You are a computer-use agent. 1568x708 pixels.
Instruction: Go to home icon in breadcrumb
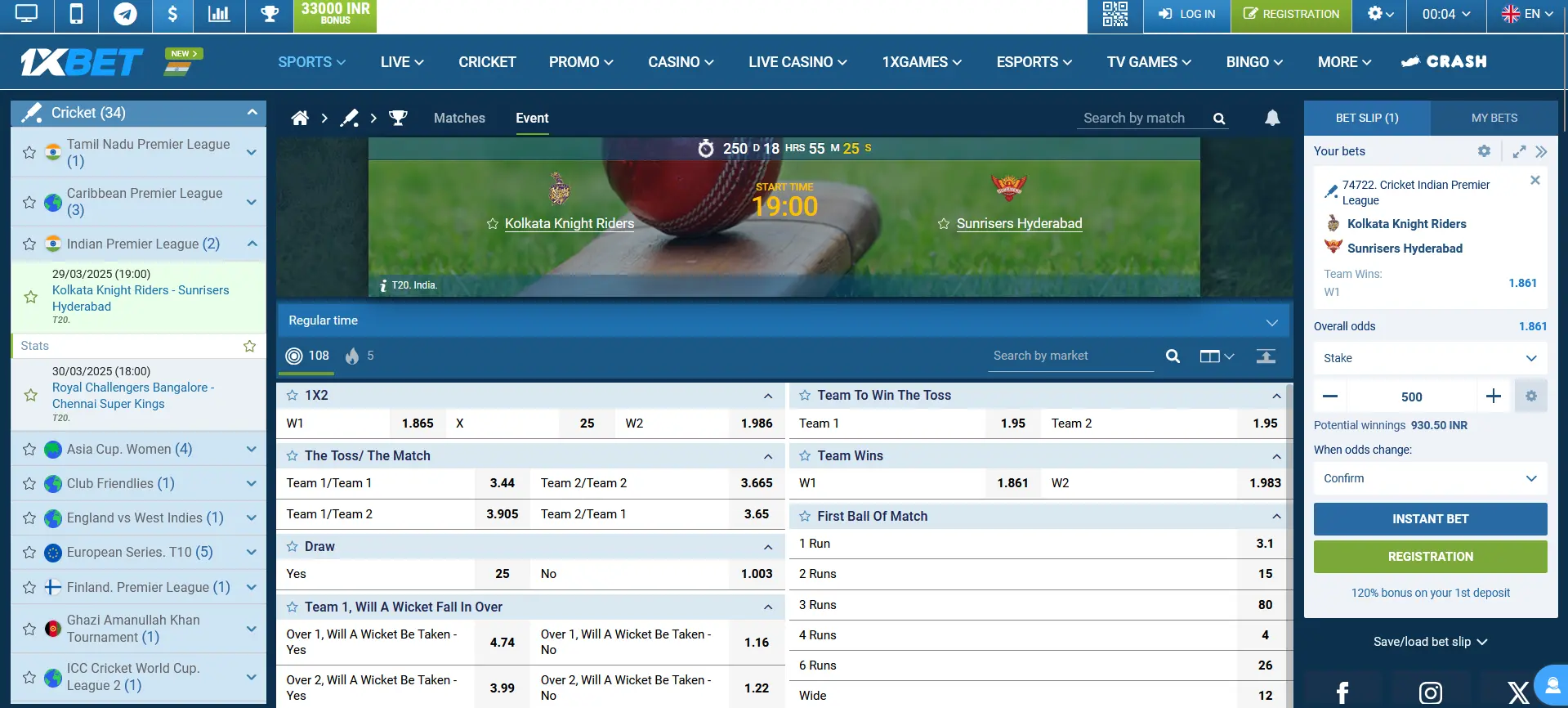(x=300, y=119)
